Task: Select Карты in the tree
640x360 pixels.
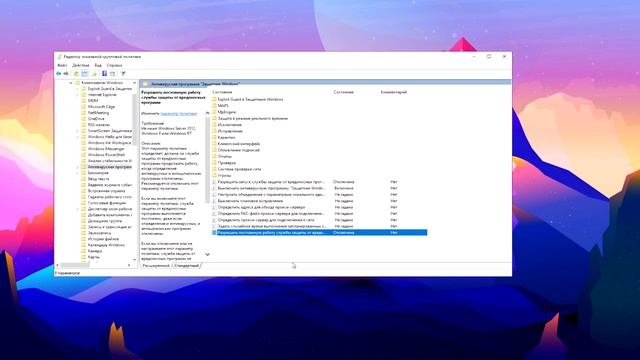Action: coord(93,257)
